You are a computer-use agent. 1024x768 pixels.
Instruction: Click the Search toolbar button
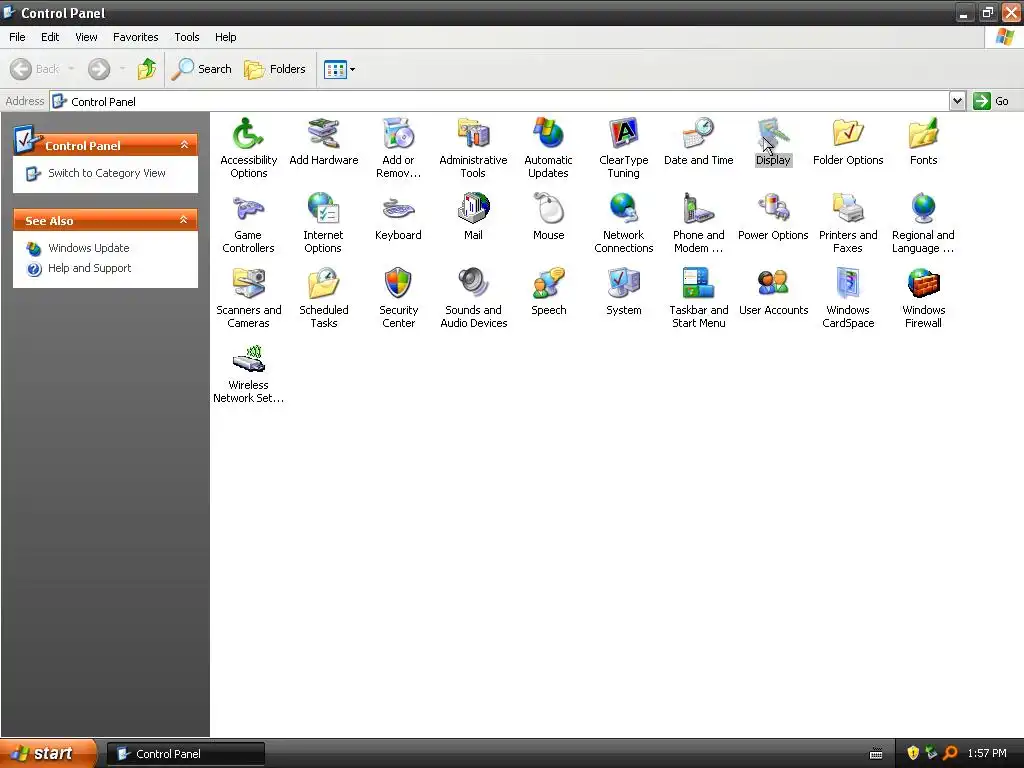coord(201,69)
